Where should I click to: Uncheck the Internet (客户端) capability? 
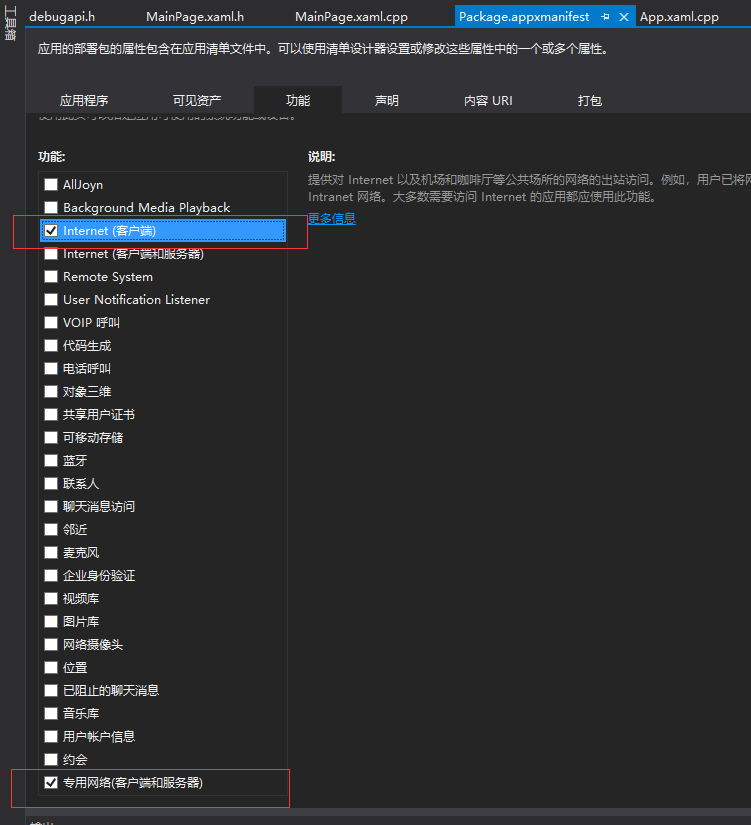click(51, 231)
